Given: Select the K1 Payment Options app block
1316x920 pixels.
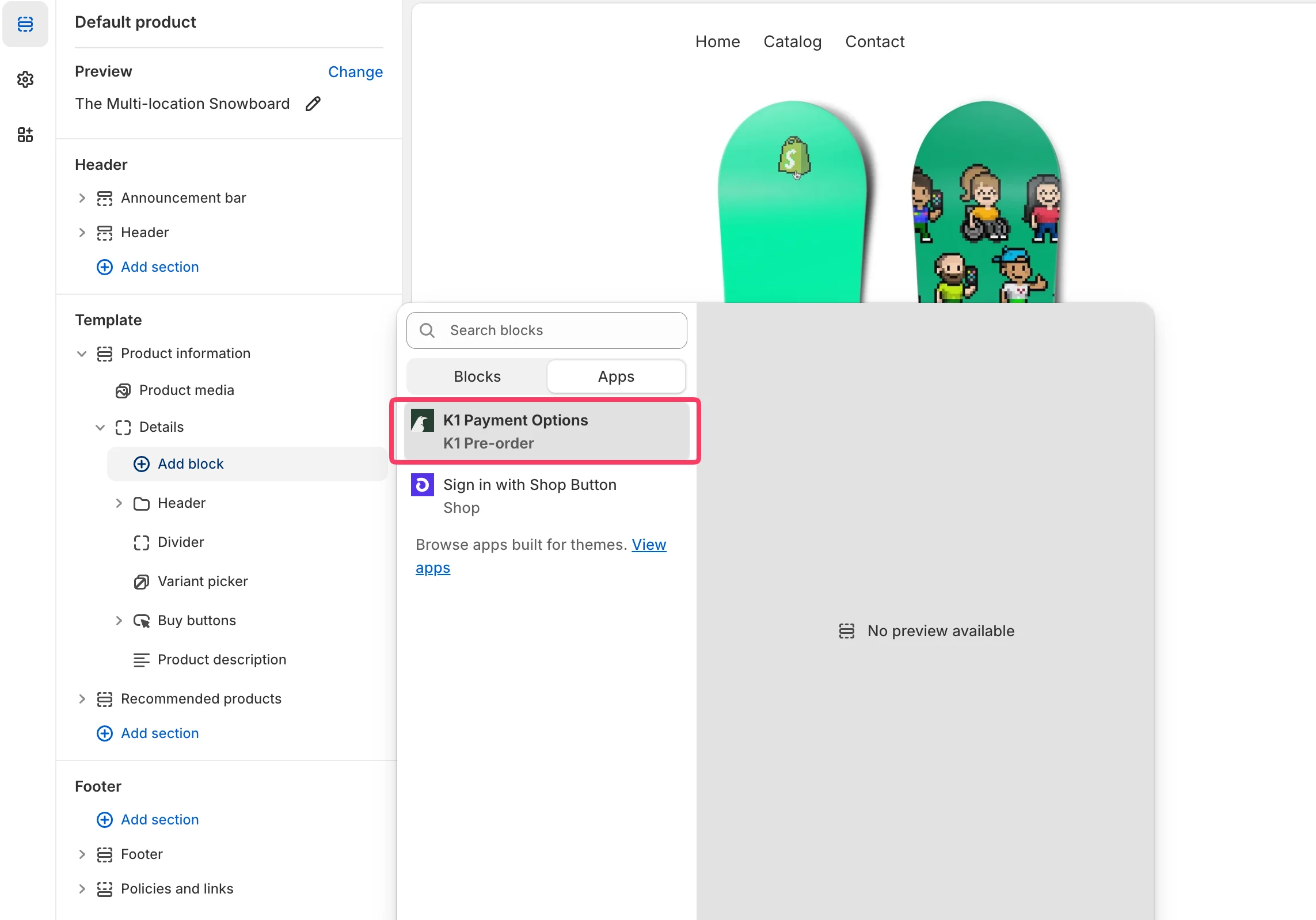Looking at the screenshot, I should pos(545,431).
